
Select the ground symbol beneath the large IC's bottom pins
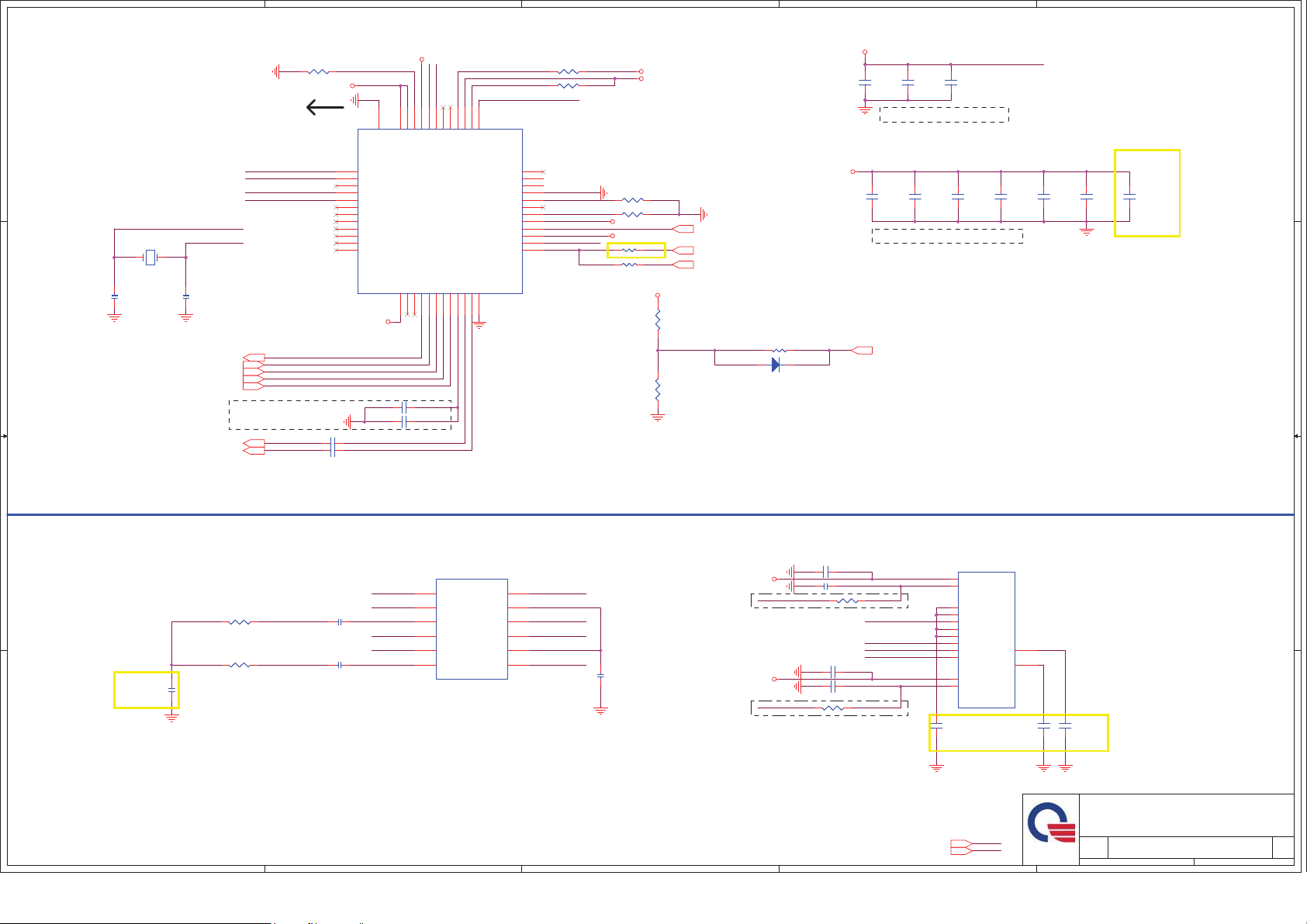479,326
